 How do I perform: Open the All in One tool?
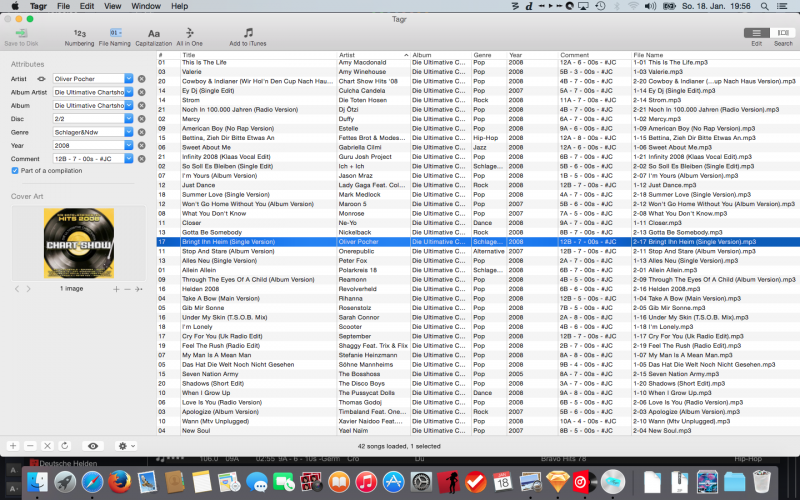(189, 33)
